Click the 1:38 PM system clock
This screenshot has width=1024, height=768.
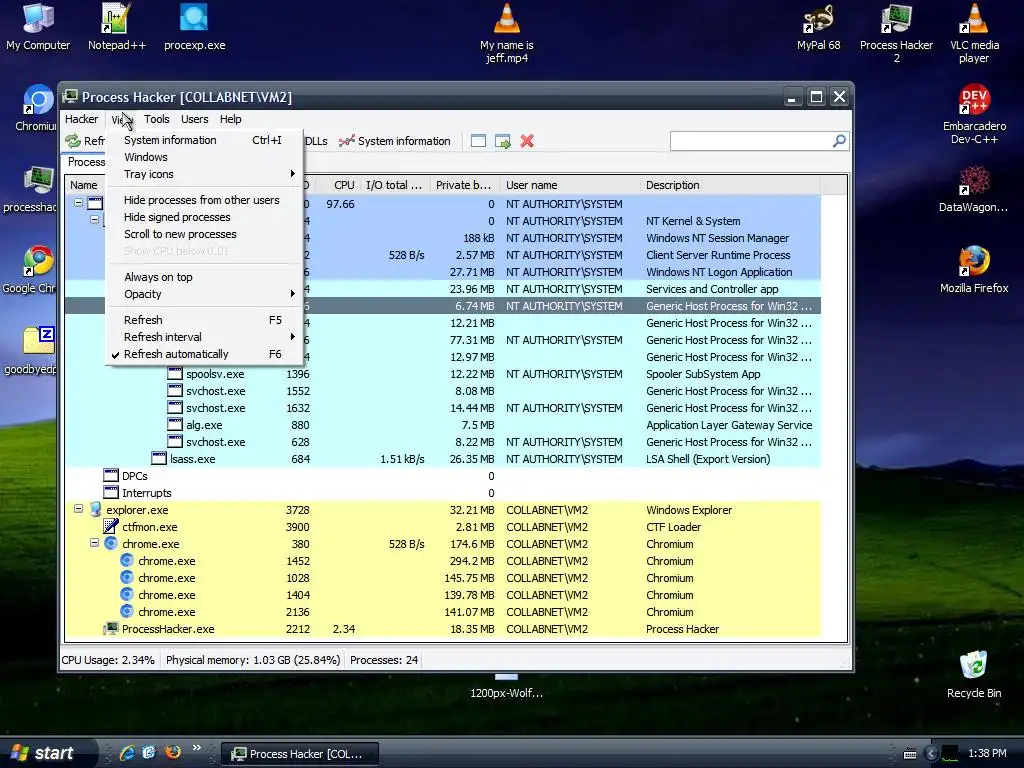[987, 754]
